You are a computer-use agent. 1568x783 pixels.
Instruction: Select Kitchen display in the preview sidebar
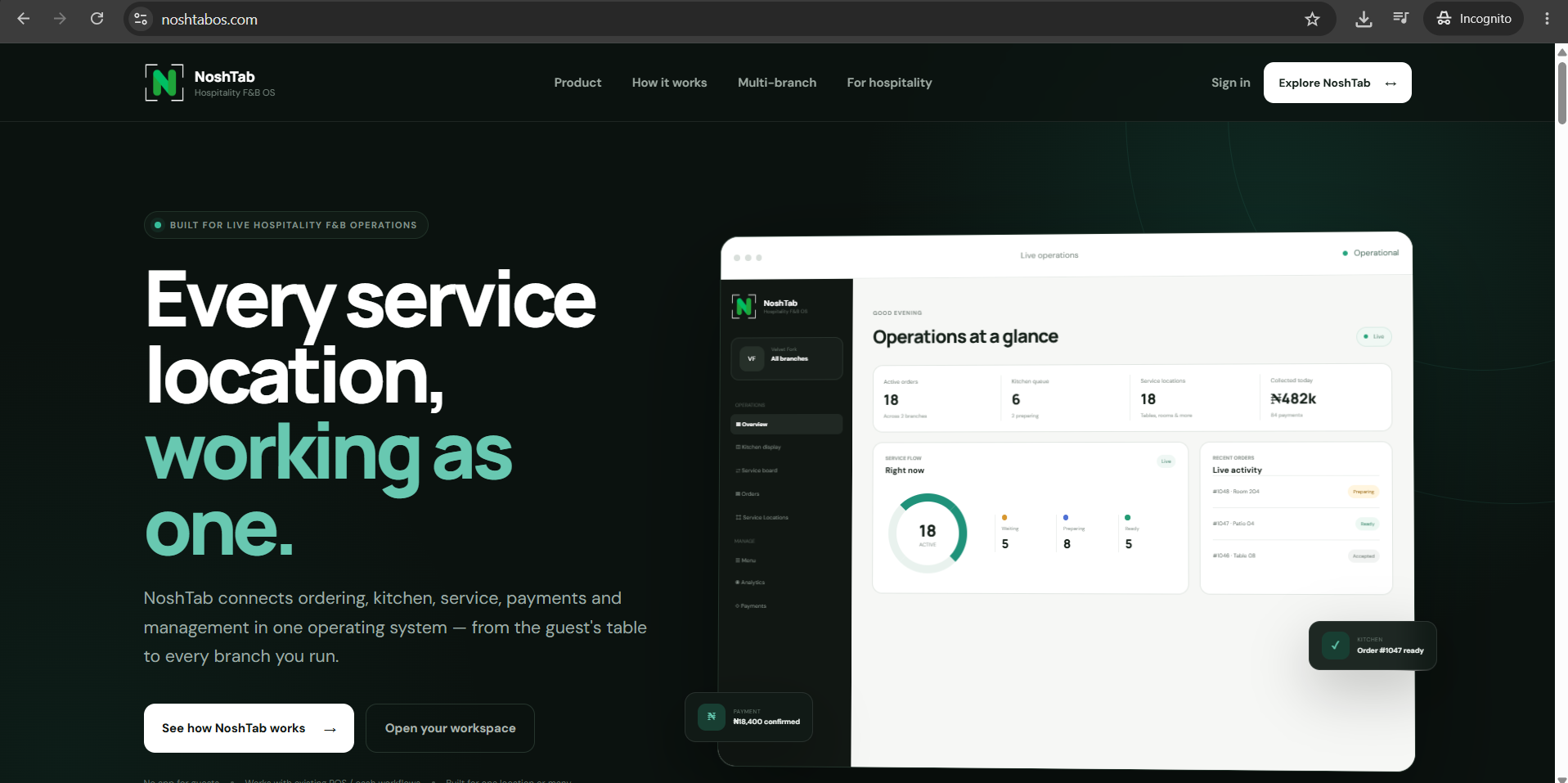click(759, 448)
